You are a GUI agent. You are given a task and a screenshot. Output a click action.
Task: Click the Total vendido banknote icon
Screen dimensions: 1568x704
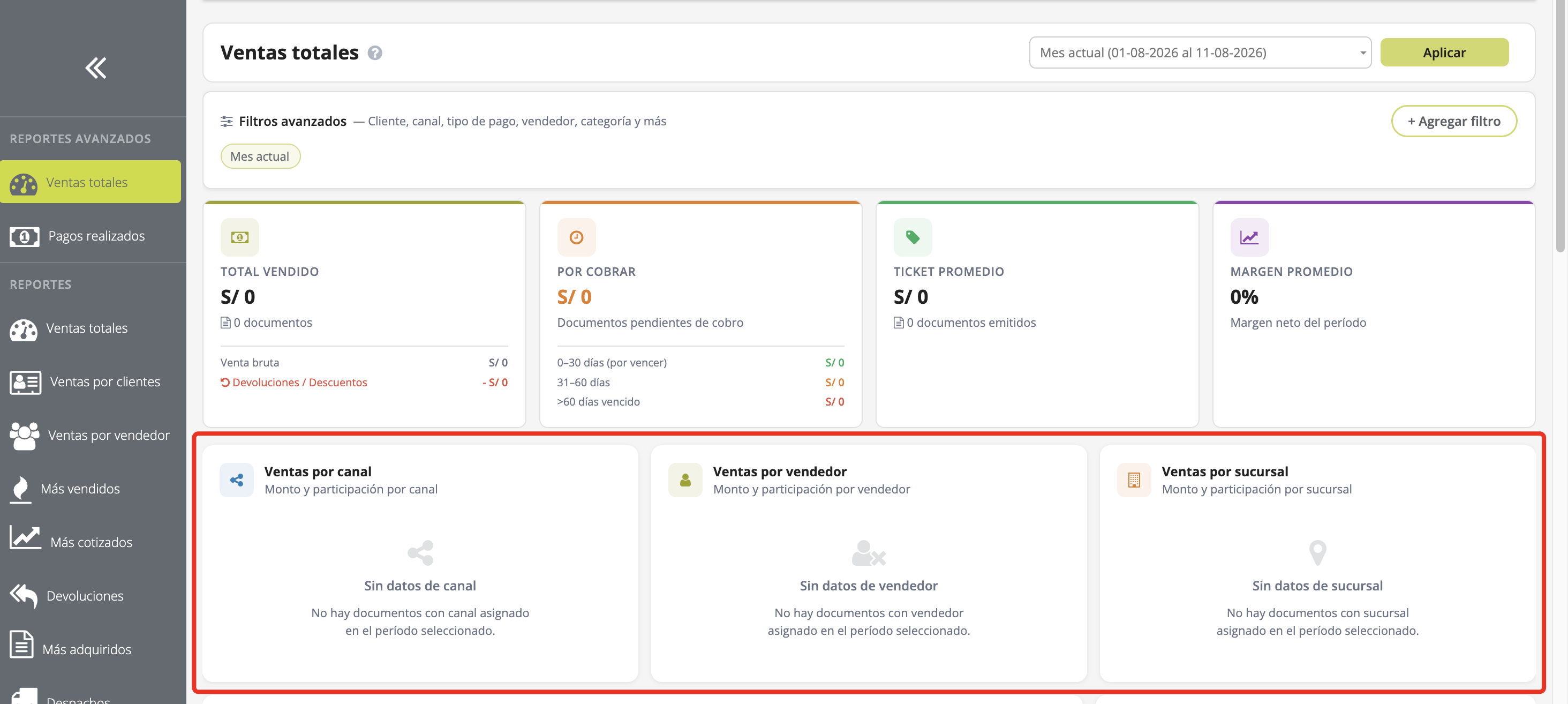click(240, 237)
